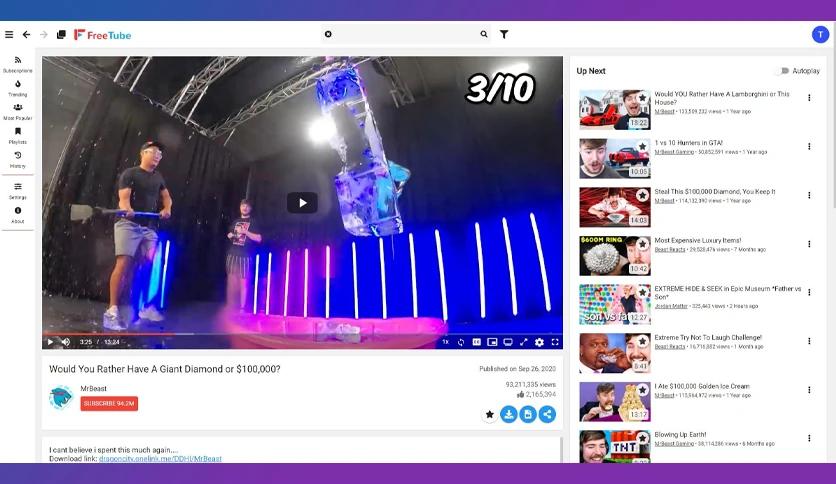Open Trending in the sidebar

coord(18,88)
